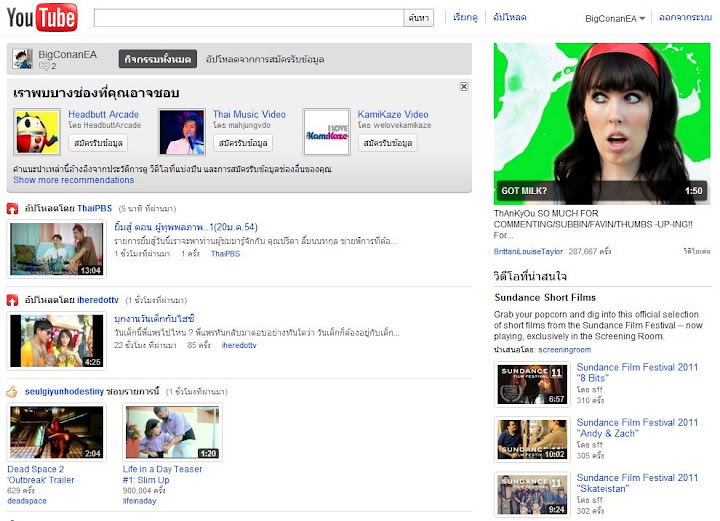This screenshot has width=720, height=521.
Task: Select the กิจกรรมทั้งหมด tab
Action: point(157,59)
